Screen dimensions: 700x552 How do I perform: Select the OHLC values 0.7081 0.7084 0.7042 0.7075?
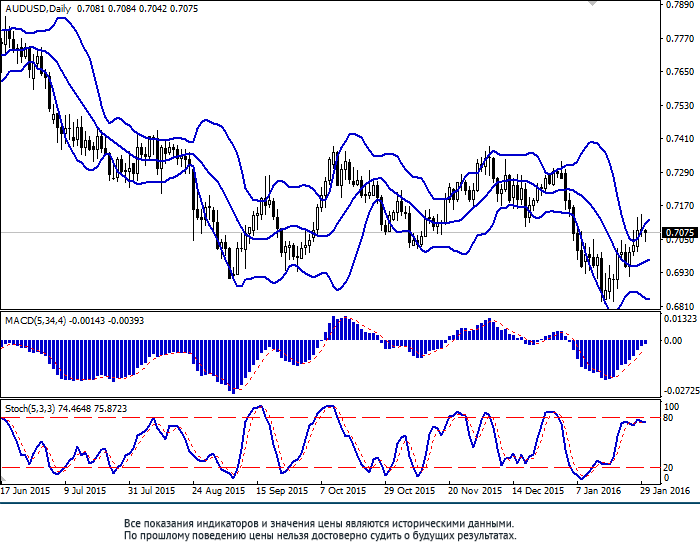coord(138,8)
